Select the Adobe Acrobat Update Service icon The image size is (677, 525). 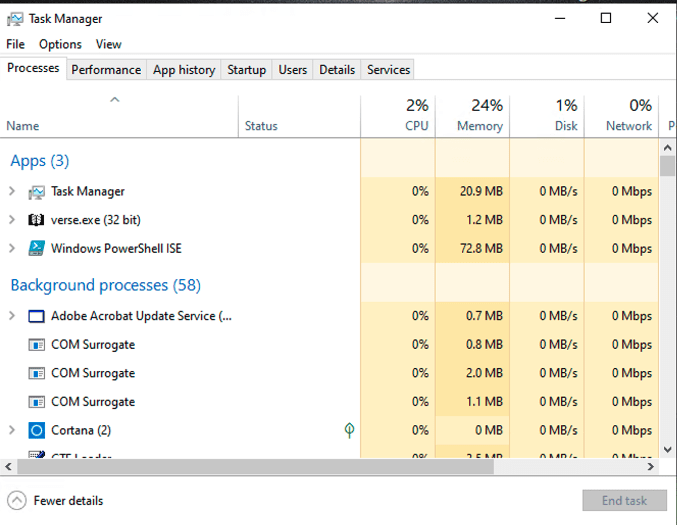pyautogui.click(x=37, y=316)
